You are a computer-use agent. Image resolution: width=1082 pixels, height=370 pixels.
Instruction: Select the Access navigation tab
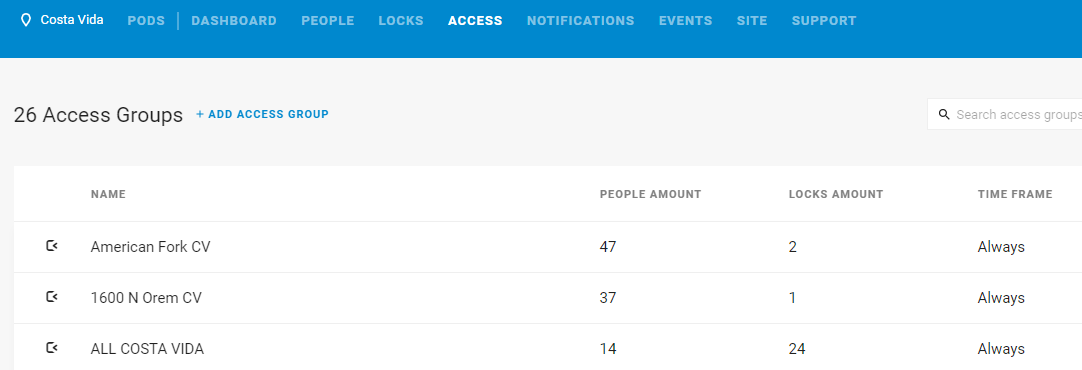[475, 21]
